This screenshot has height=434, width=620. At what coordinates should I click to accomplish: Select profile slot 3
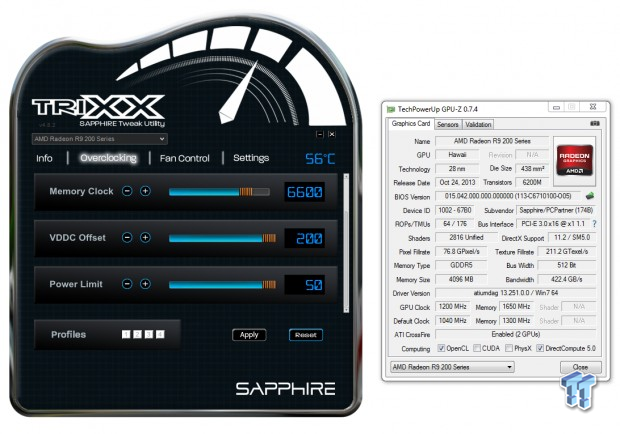[149, 335]
